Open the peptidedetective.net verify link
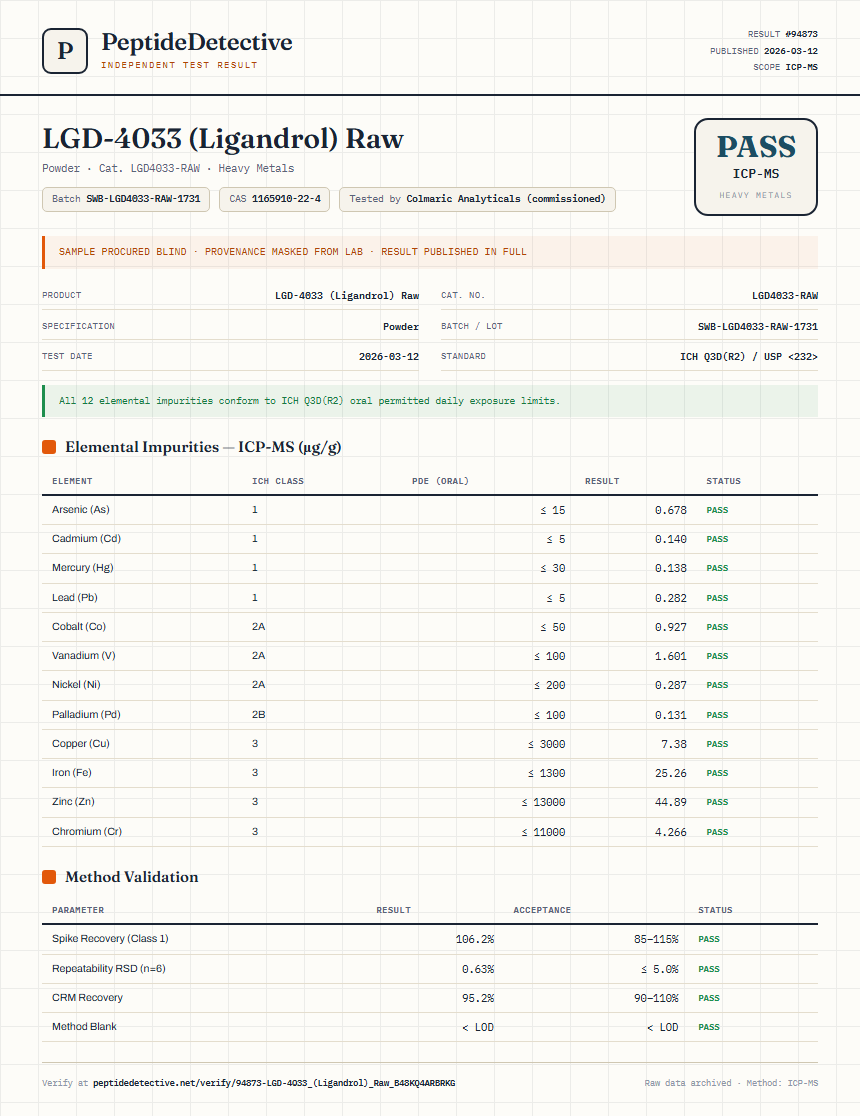Viewport: 860px width, 1116px height. tap(274, 1083)
